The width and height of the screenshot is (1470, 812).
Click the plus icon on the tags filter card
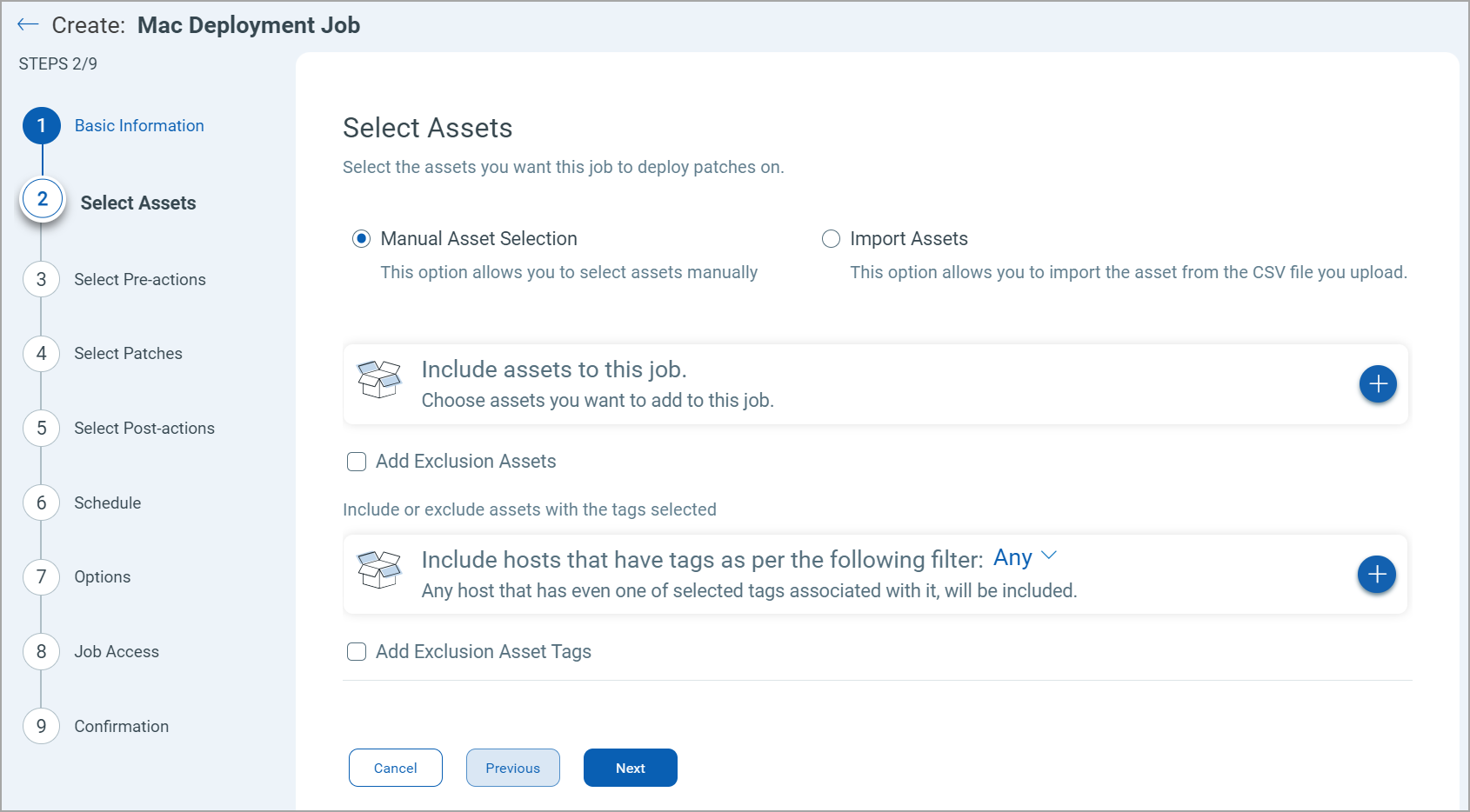coord(1376,574)
